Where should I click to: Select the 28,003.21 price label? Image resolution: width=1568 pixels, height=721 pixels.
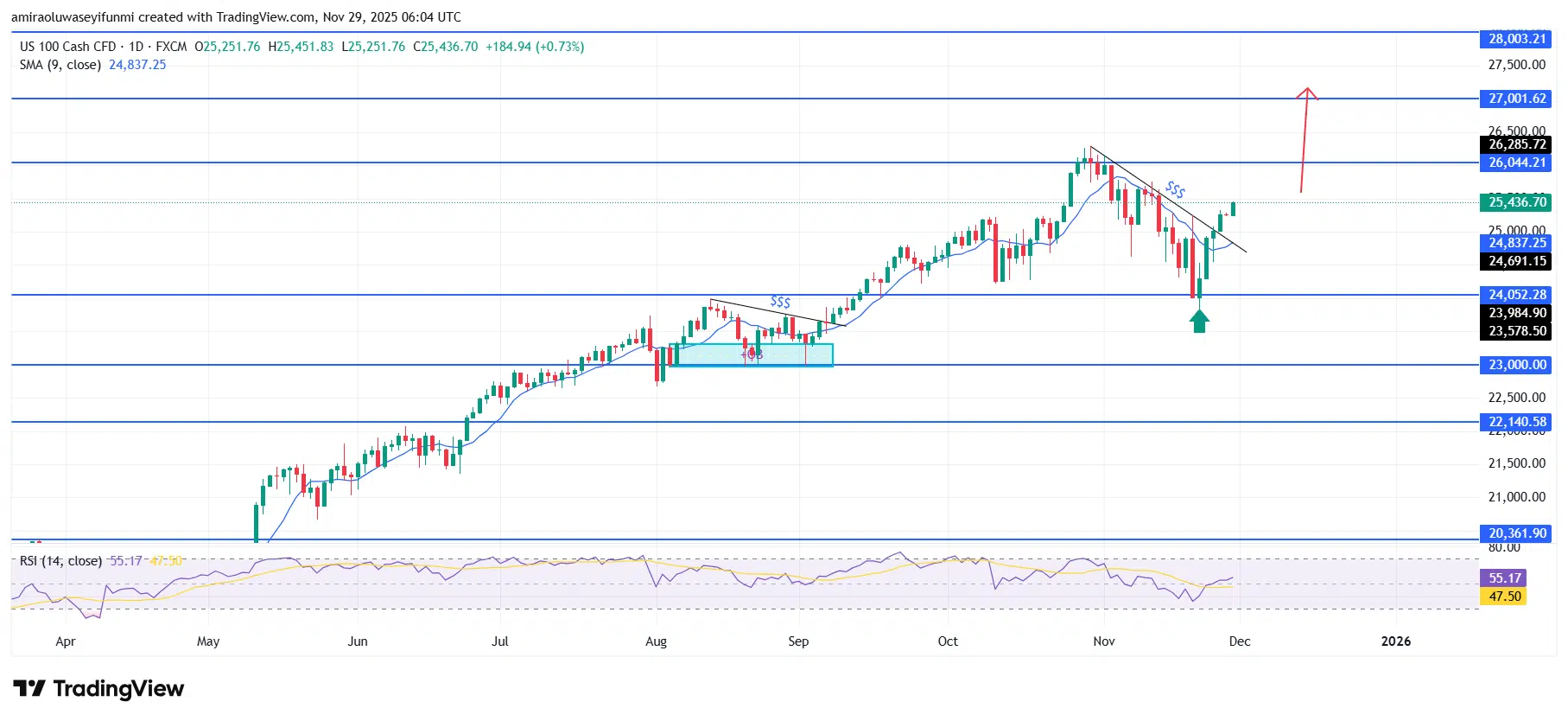1517,39
